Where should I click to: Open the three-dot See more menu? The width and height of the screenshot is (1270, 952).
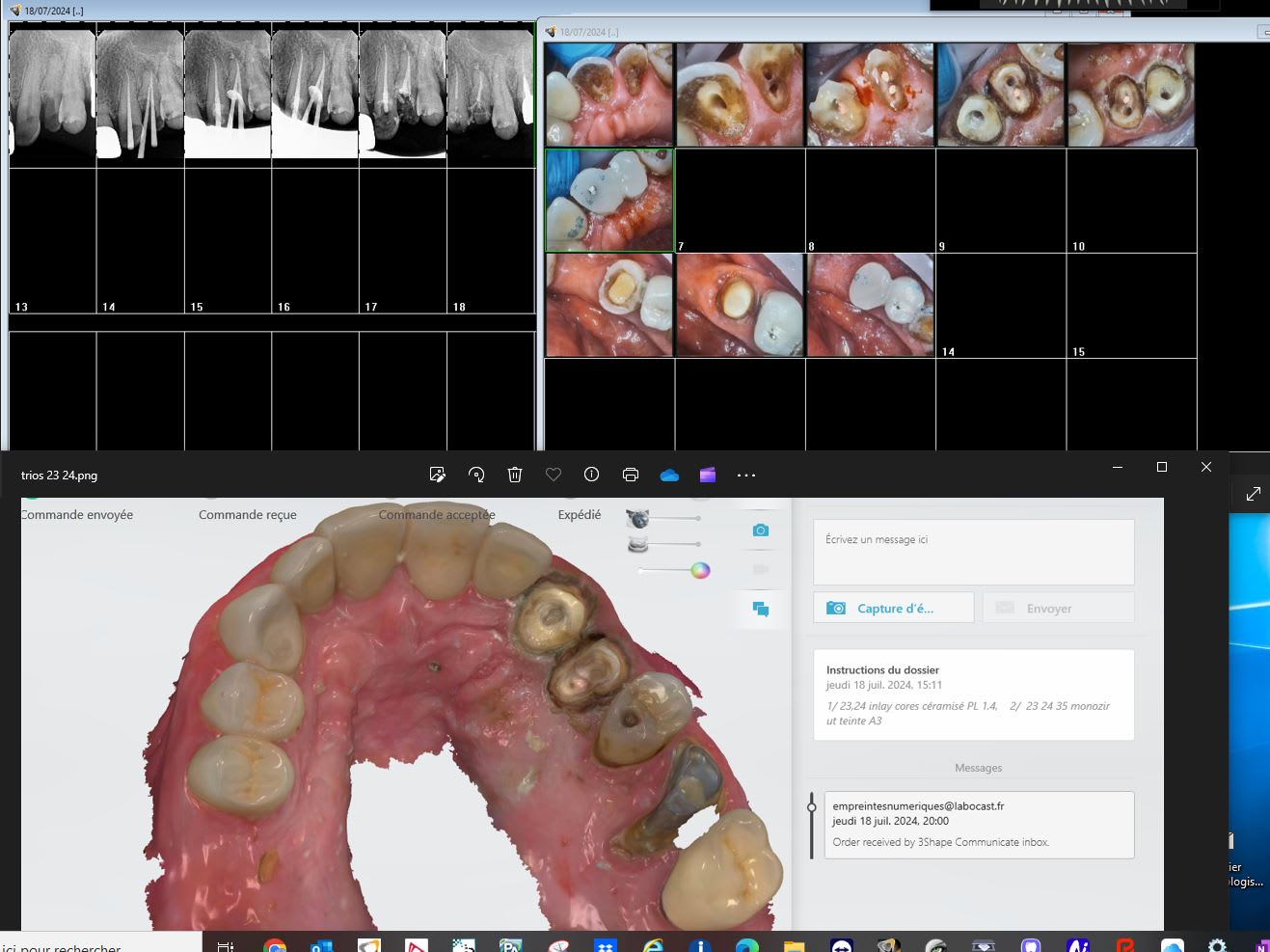pyautogui.click(x=746, y=475)
